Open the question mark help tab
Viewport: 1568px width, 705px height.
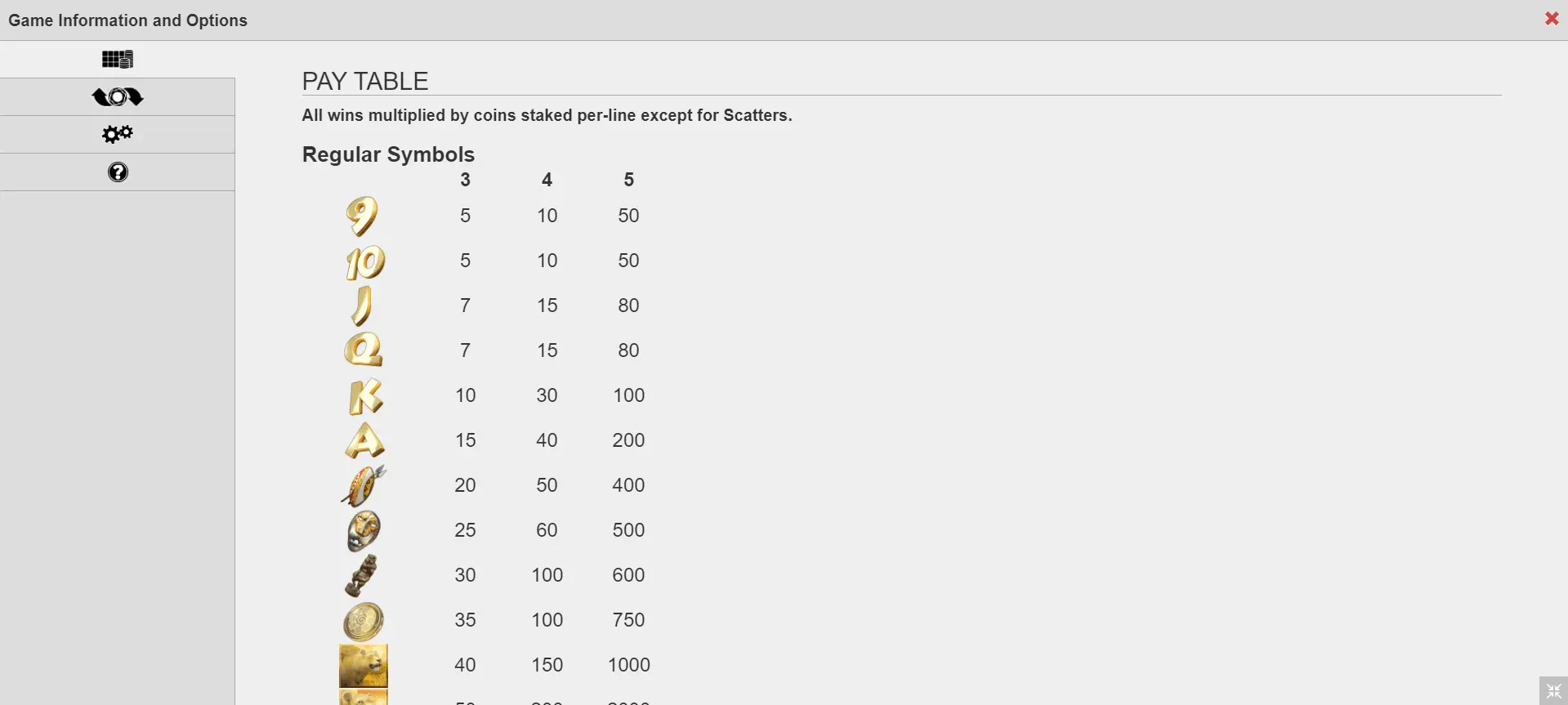pyautogui.click(x=118, y=172)
